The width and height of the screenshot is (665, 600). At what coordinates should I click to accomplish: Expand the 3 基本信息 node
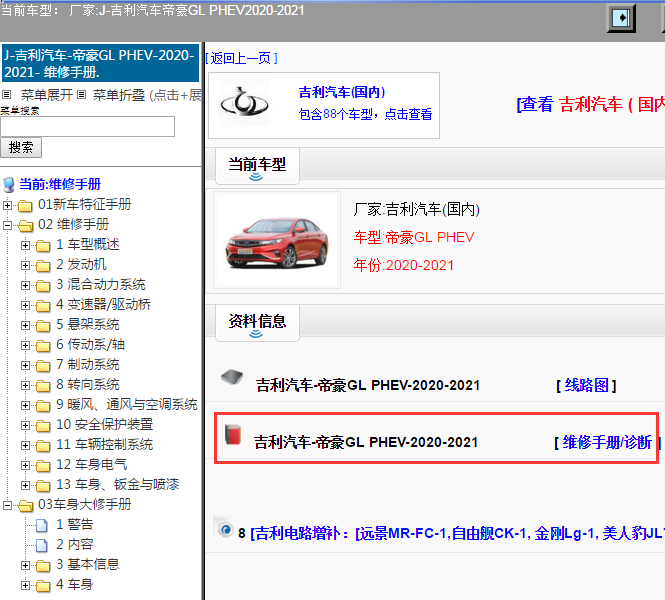click(25, 566)
